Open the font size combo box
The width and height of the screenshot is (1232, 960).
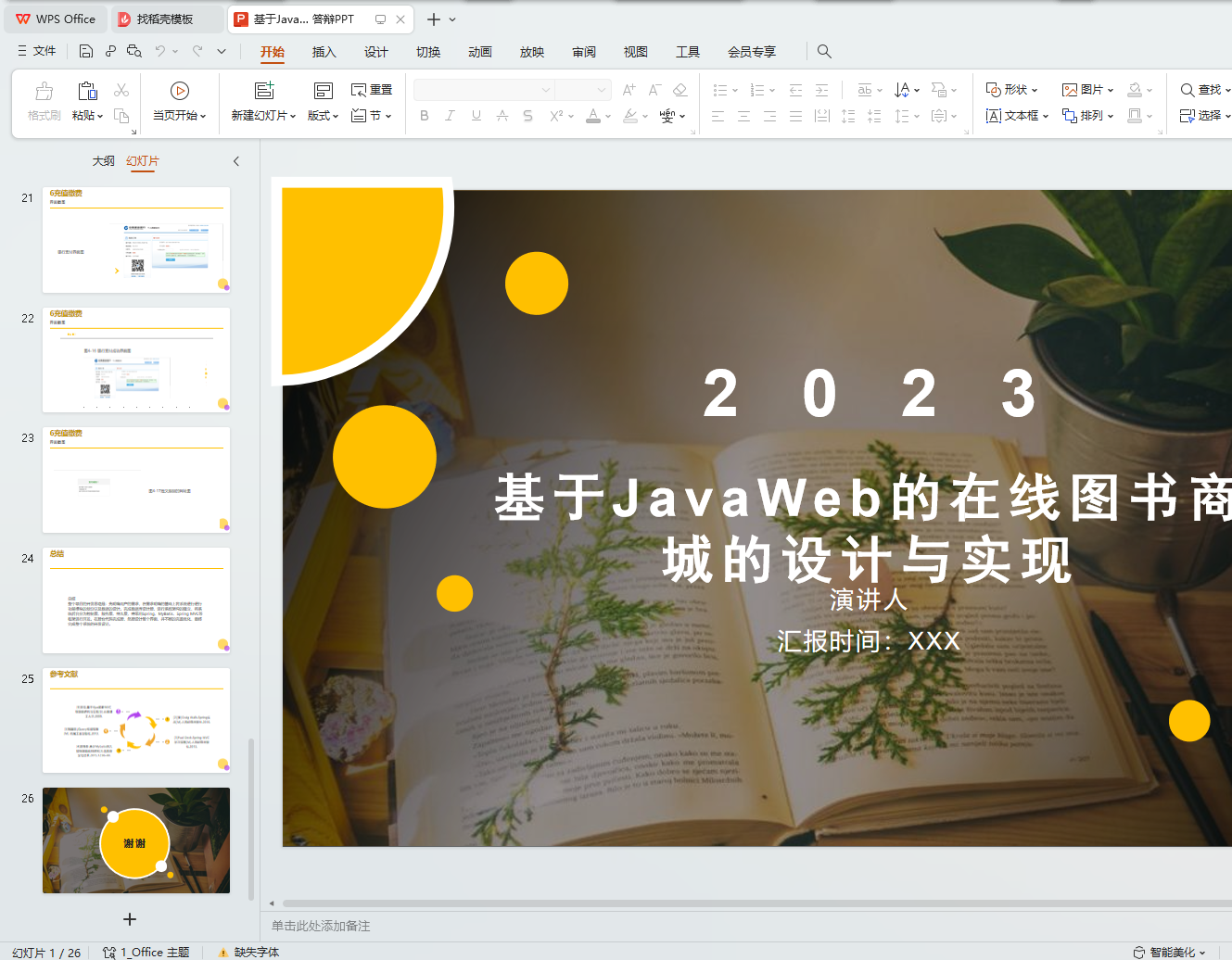(583, 90)
